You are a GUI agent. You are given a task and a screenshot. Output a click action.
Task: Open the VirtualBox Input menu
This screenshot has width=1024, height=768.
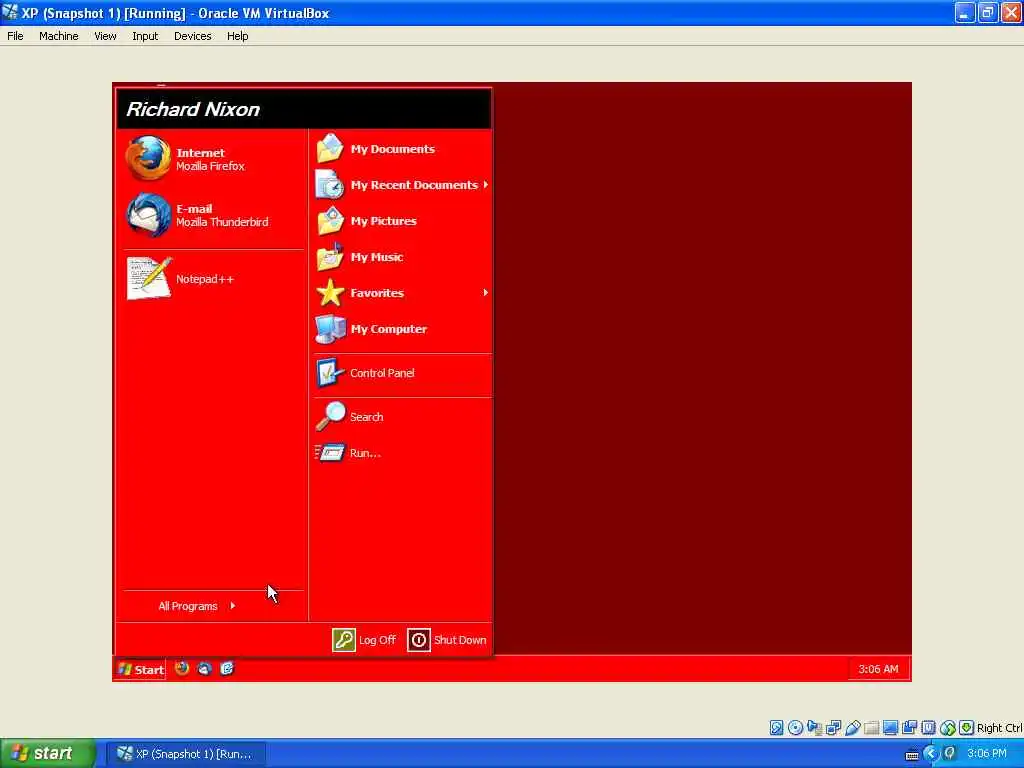click(x=145, y=36)
